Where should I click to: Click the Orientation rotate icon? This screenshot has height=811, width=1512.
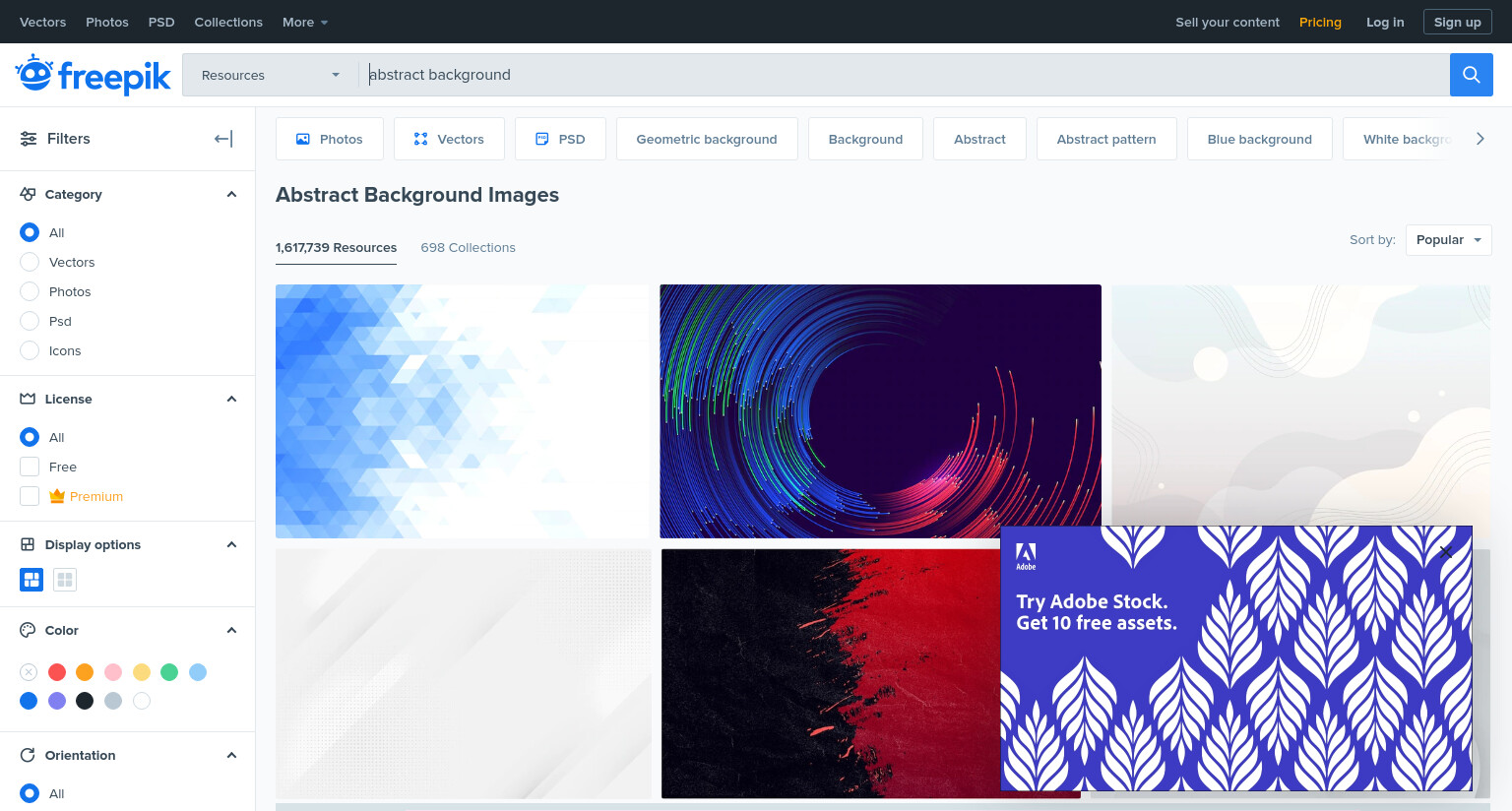pos(28,755)
